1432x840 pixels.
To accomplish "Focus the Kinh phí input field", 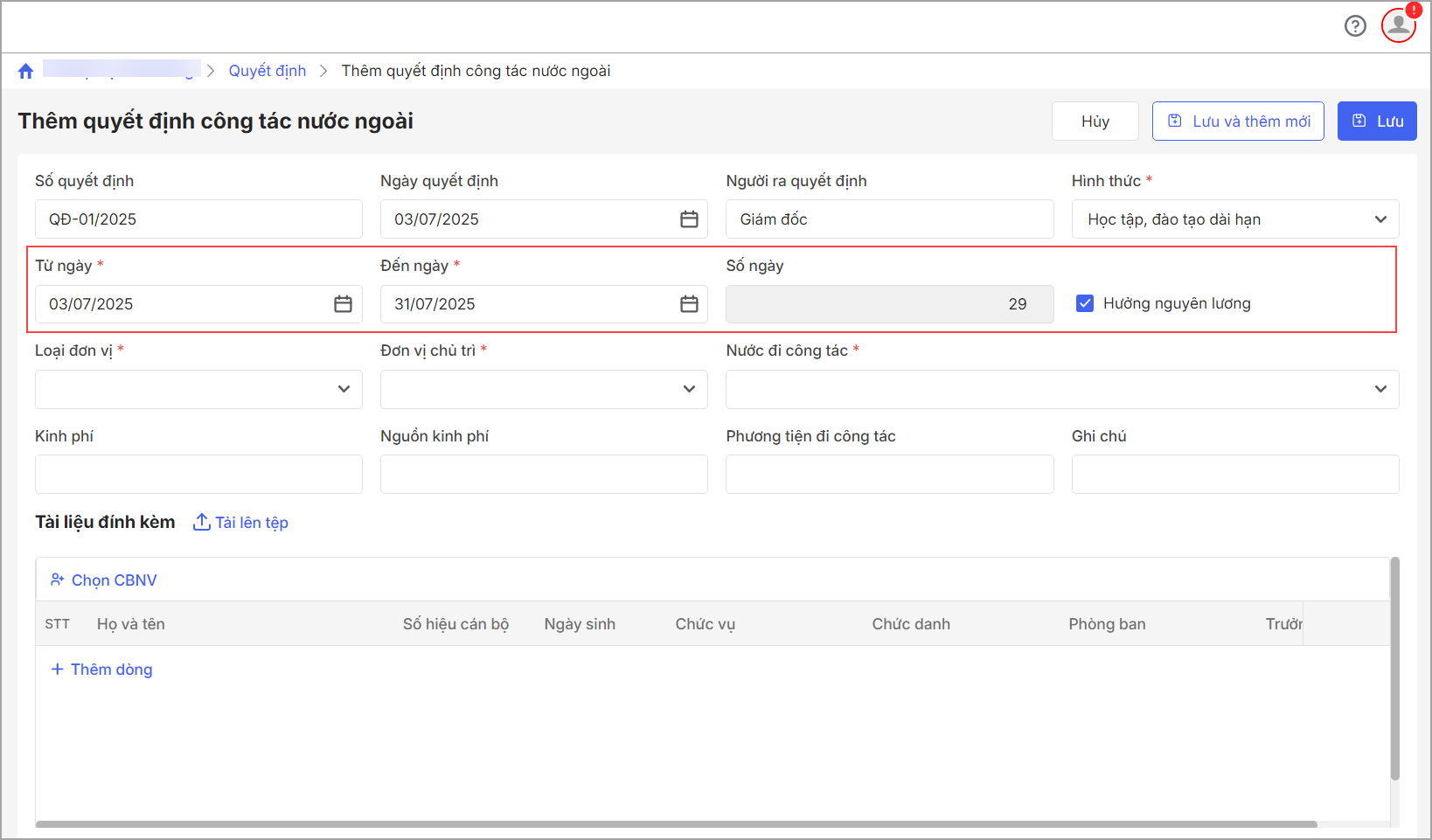I will (x=198, y=474).
